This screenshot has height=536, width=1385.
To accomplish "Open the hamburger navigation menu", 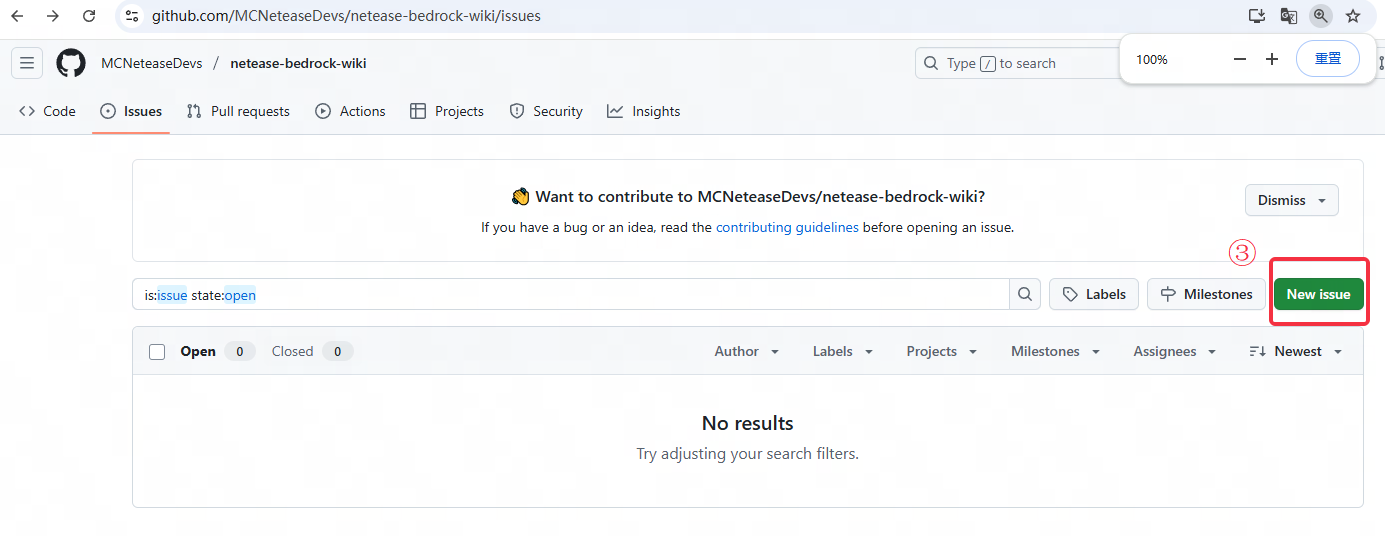I will pyautogui.click(x=27, y=63).
